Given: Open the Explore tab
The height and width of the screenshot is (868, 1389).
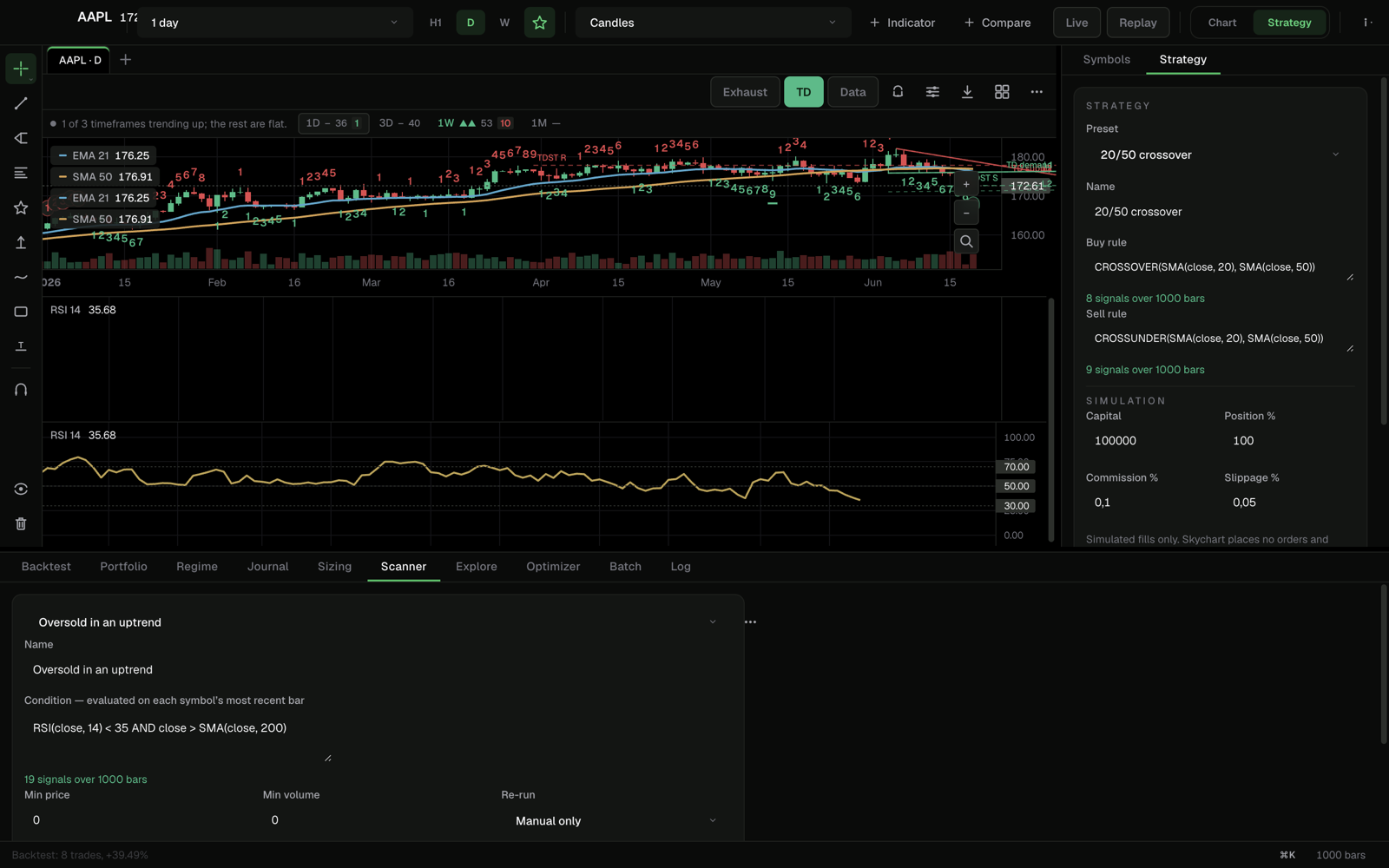Looking at the screenshot, I should 477,567.
